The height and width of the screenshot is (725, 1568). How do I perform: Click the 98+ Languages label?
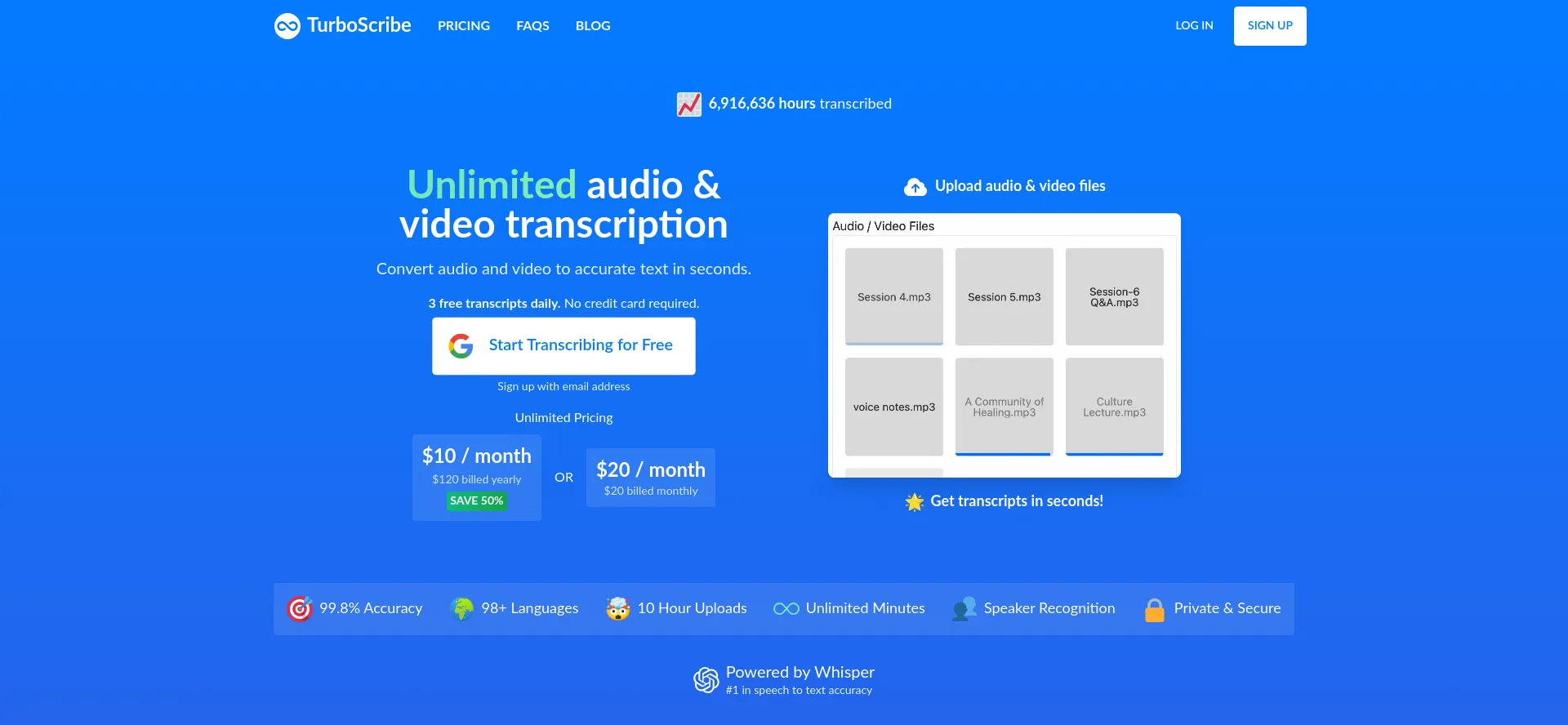[x=530, y=608]
